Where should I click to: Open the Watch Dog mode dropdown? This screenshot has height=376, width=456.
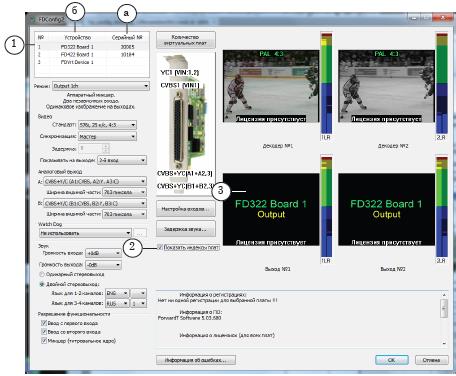pos(85,233)
